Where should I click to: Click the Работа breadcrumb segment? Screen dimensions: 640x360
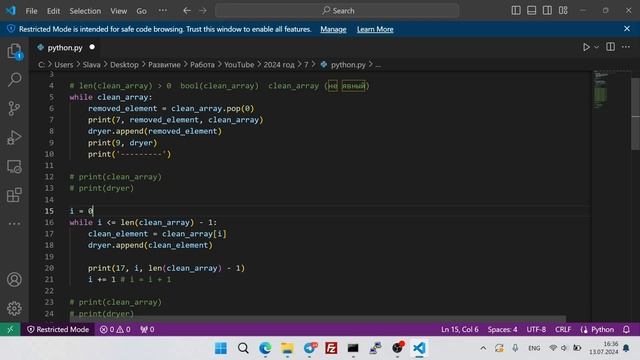click(x=202, y=64)
